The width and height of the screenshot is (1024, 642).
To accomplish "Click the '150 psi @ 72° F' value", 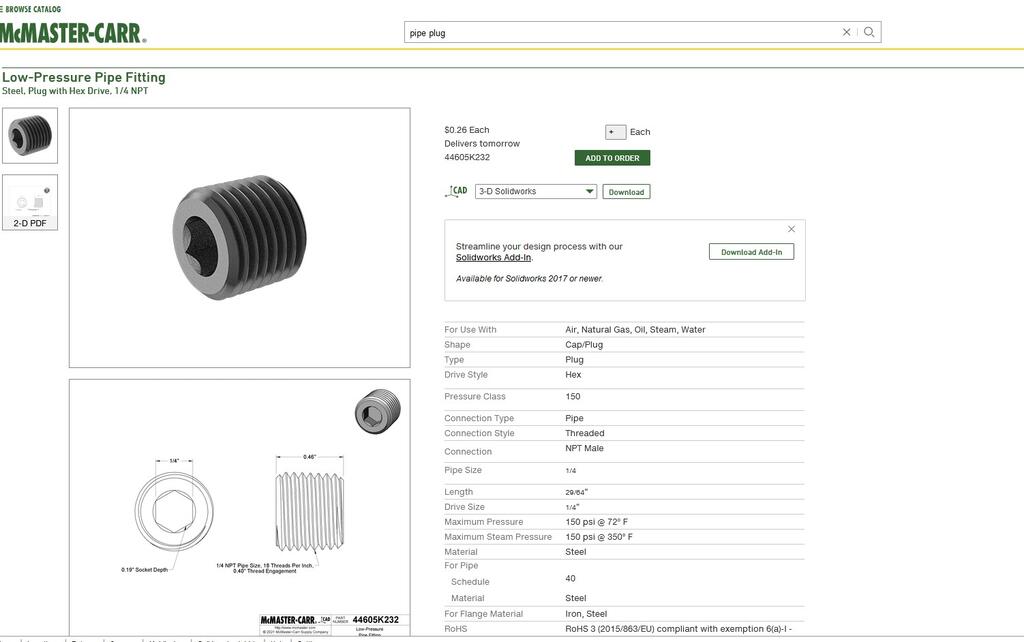I will [x=597, y=522].
